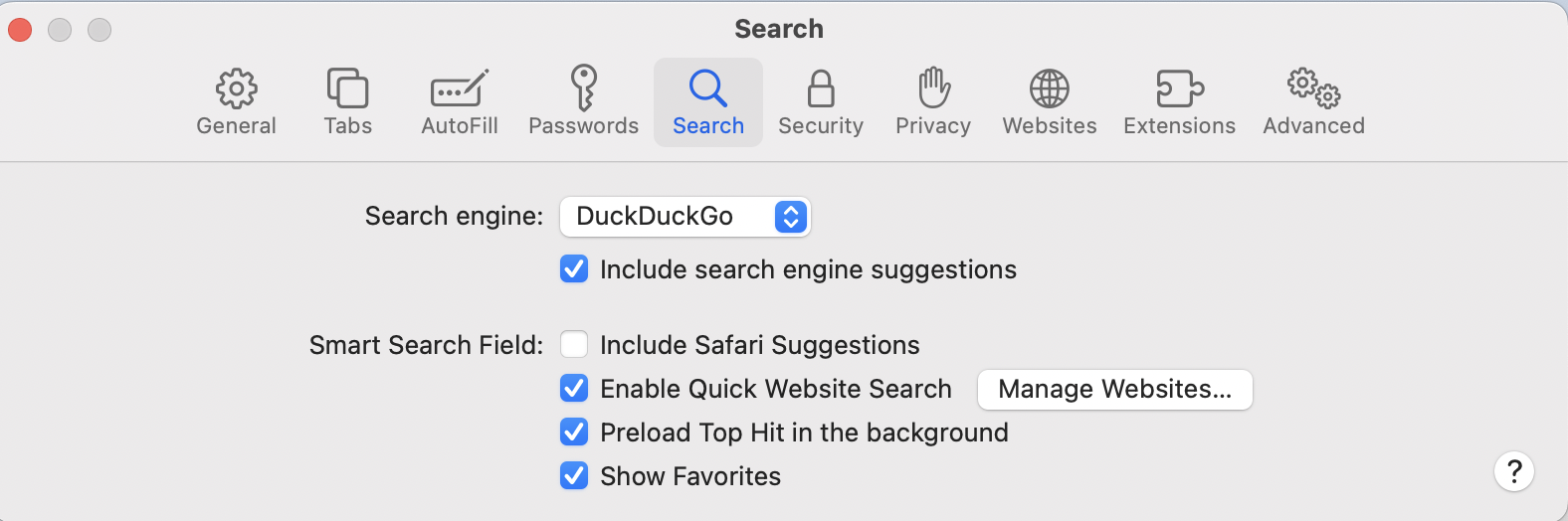Viewport: 1568px width, 521px height.
Task: Uncheck Enable Quick Website Search
Action: 574,389
